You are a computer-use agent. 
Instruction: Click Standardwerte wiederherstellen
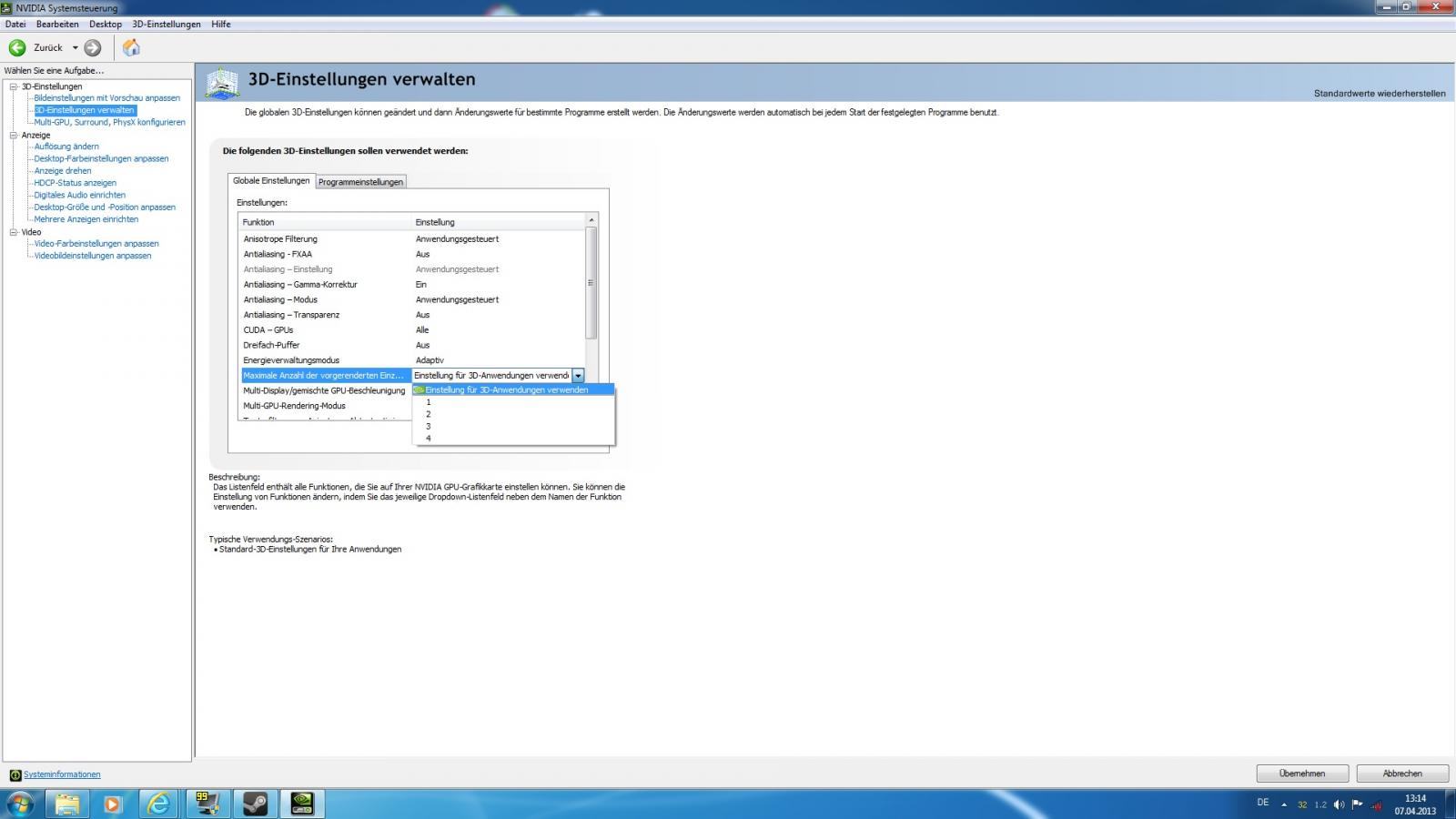click(1380, 94)
